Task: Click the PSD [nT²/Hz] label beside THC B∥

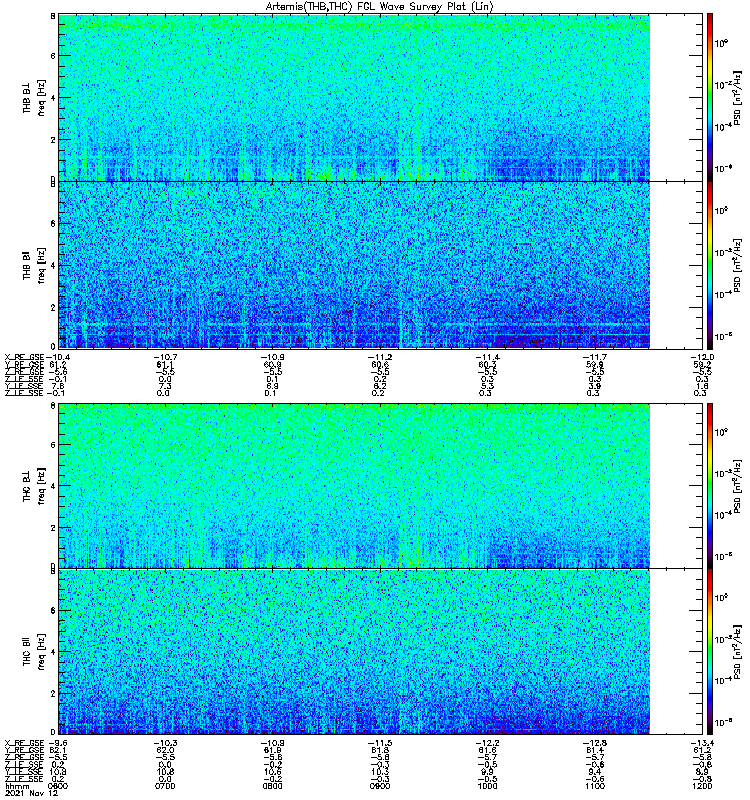Action: (x=738, y=652)
